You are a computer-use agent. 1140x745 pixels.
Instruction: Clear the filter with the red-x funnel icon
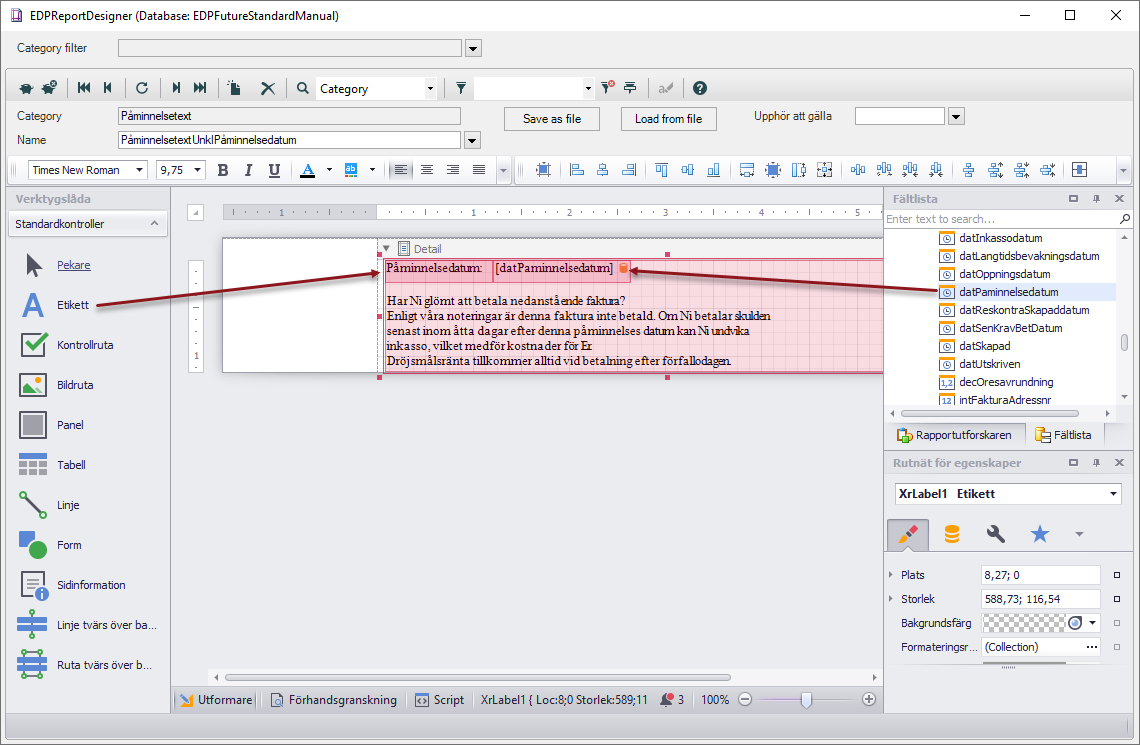click(x=607, y=88)
